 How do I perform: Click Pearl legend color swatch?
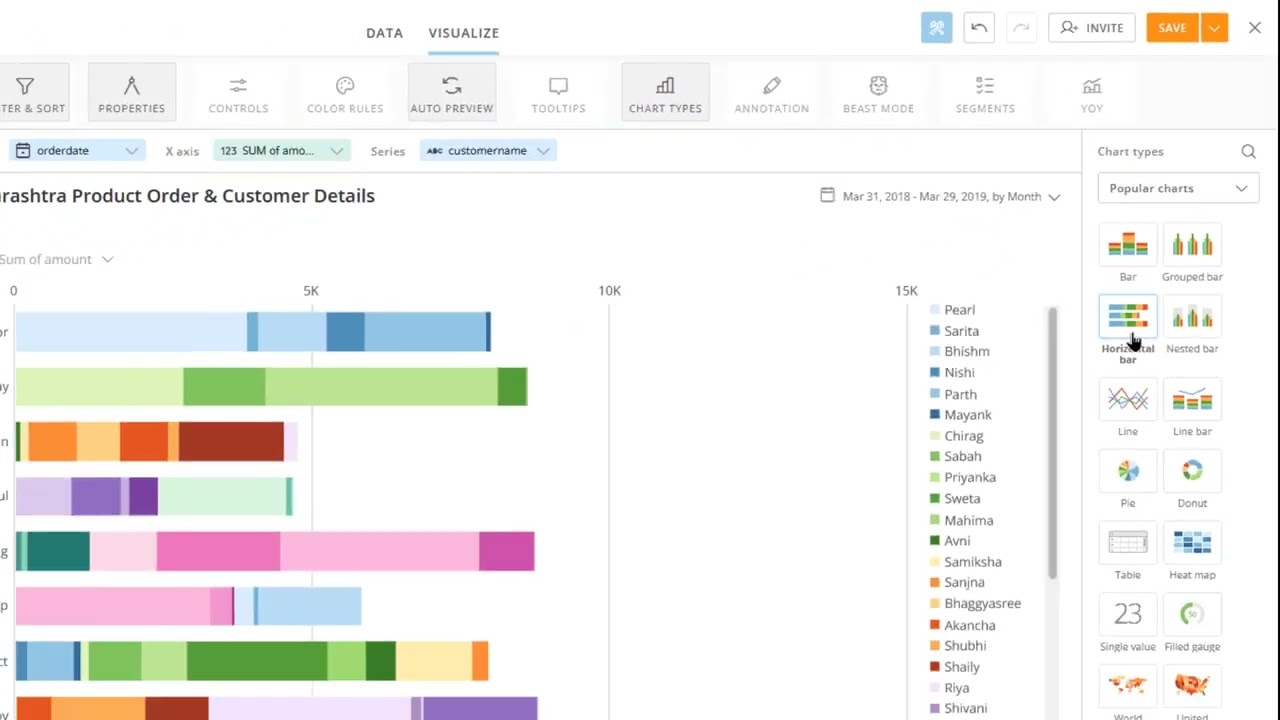(x=935, y=310)
